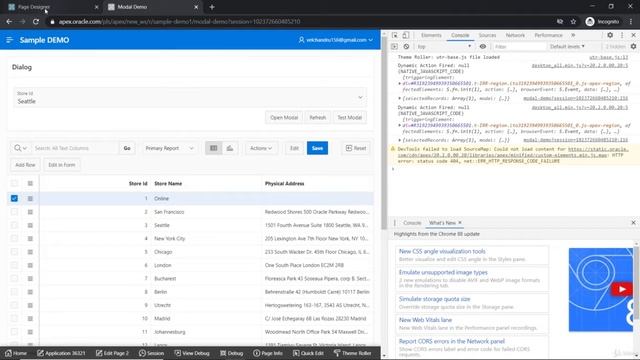
Task: Show more DevTools tabs chevron
Action: coord(573,36)
